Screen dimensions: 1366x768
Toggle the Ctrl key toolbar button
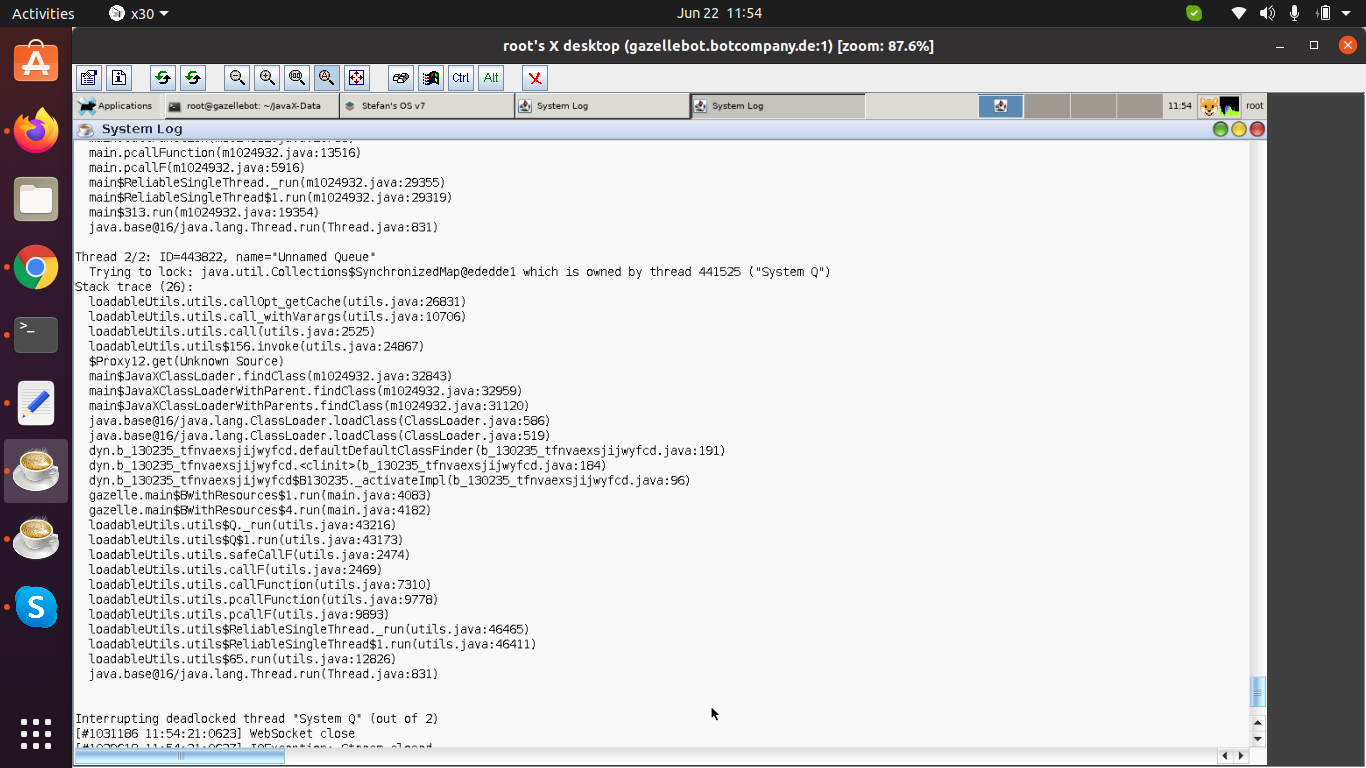tap(460, 78)
